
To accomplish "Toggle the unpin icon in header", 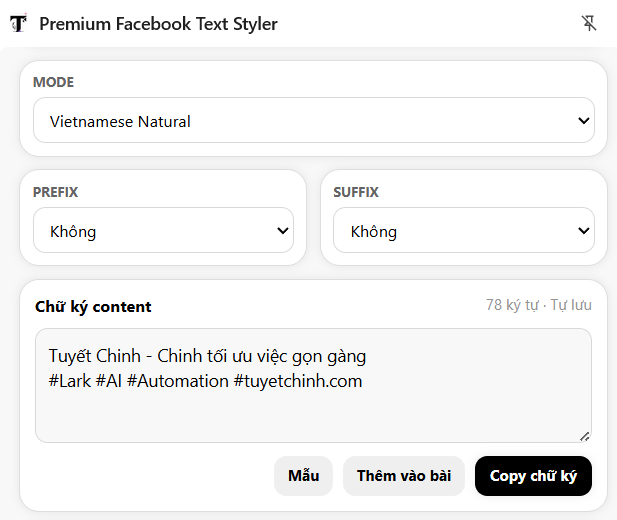I will tap(589, 23).
